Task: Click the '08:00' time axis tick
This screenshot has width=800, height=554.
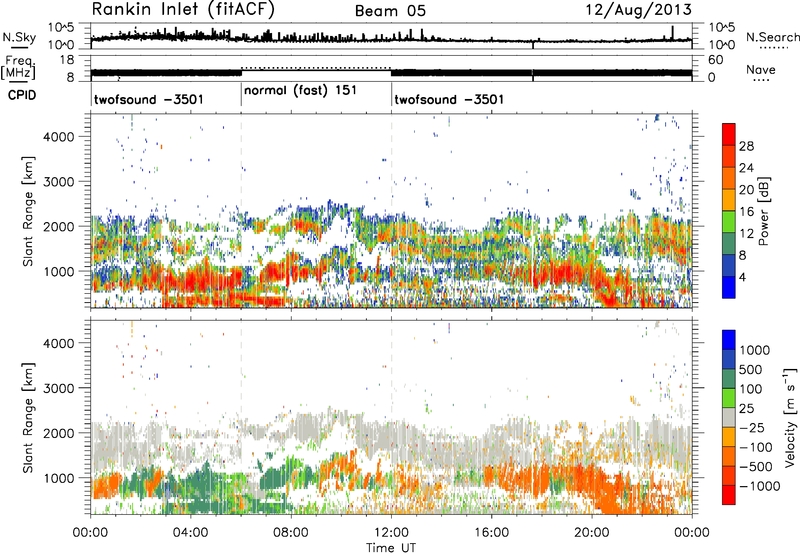Action: point(291,533)
